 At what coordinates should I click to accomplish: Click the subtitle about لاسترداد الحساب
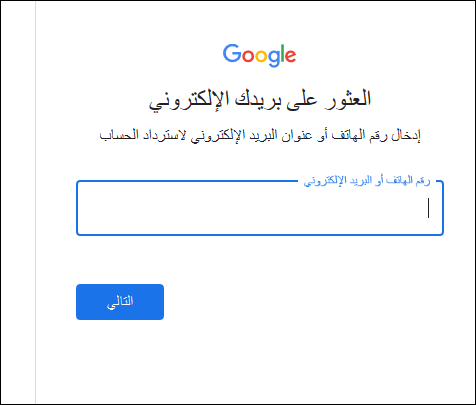point(260,135)
